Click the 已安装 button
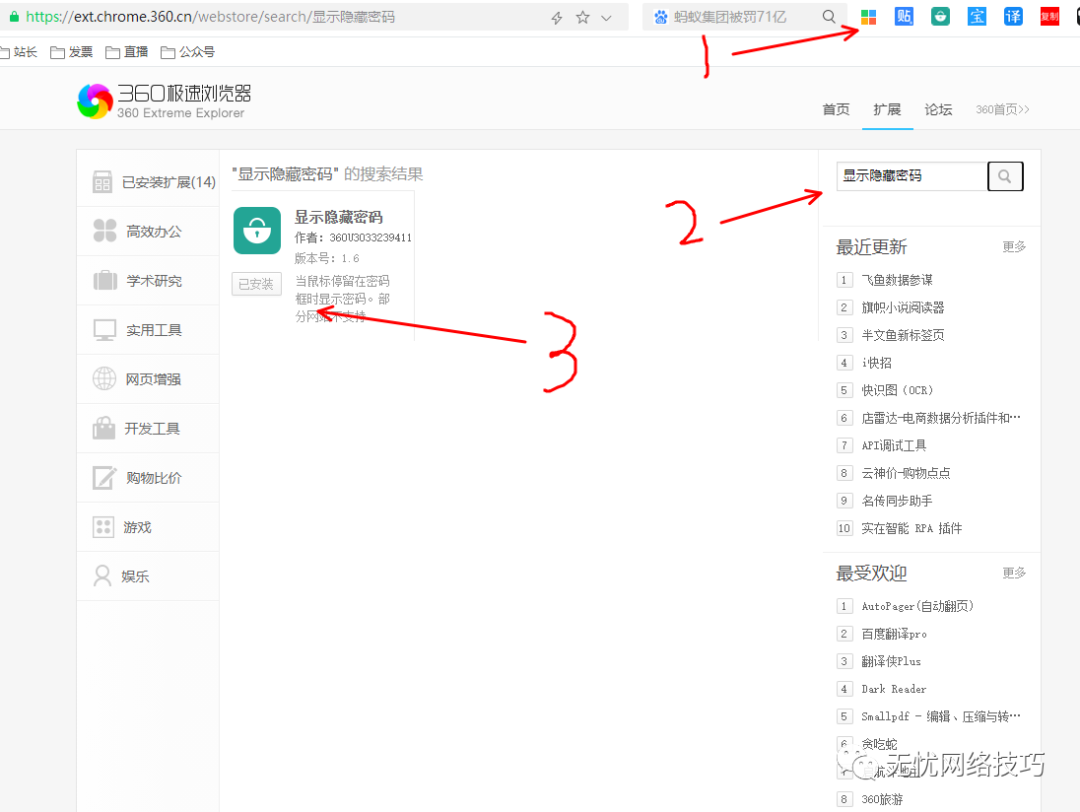Screen dimensions: 1080x812 tap(256, 284)
